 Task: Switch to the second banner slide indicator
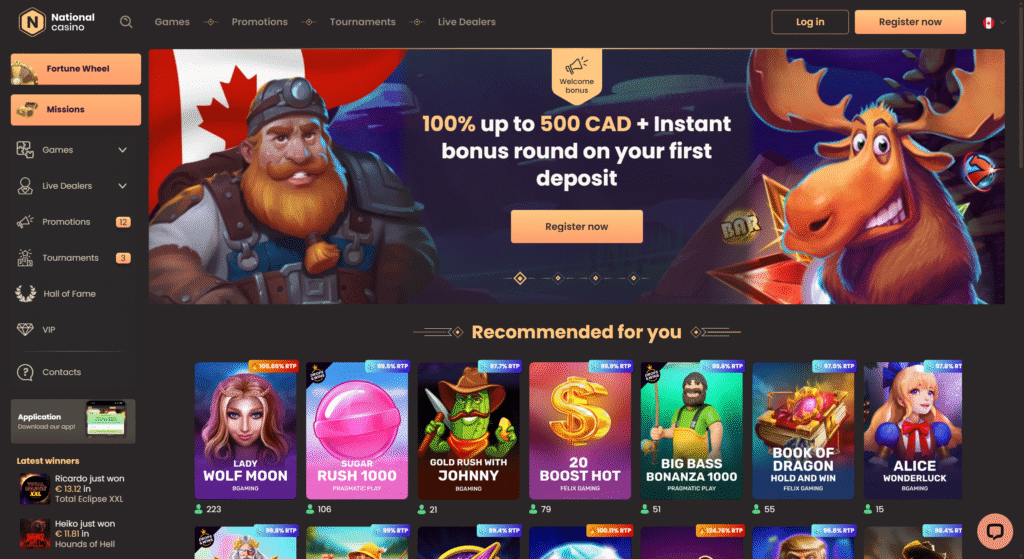point(558,278)
